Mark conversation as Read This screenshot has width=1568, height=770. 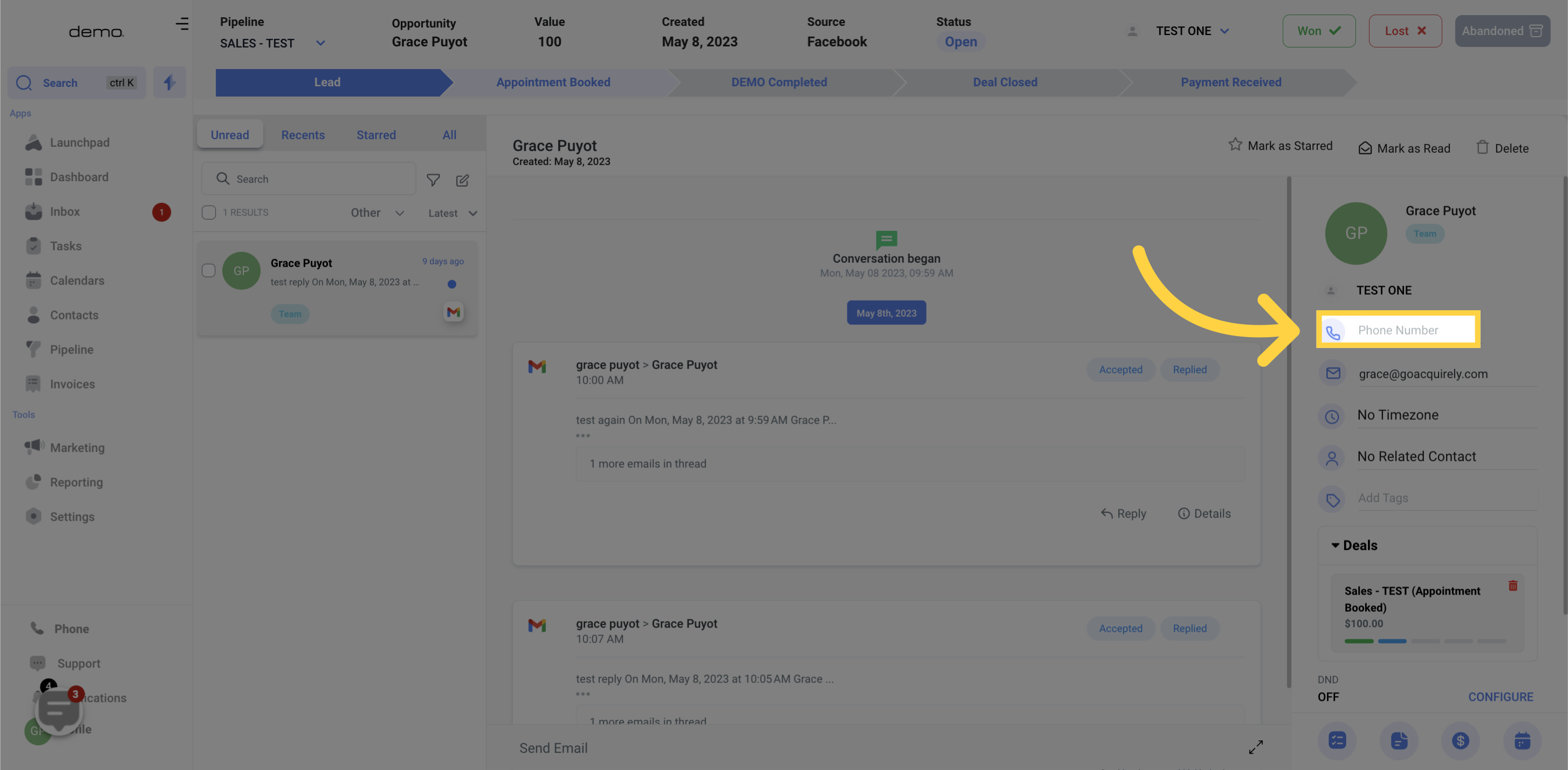click(x=1404, y=148)
